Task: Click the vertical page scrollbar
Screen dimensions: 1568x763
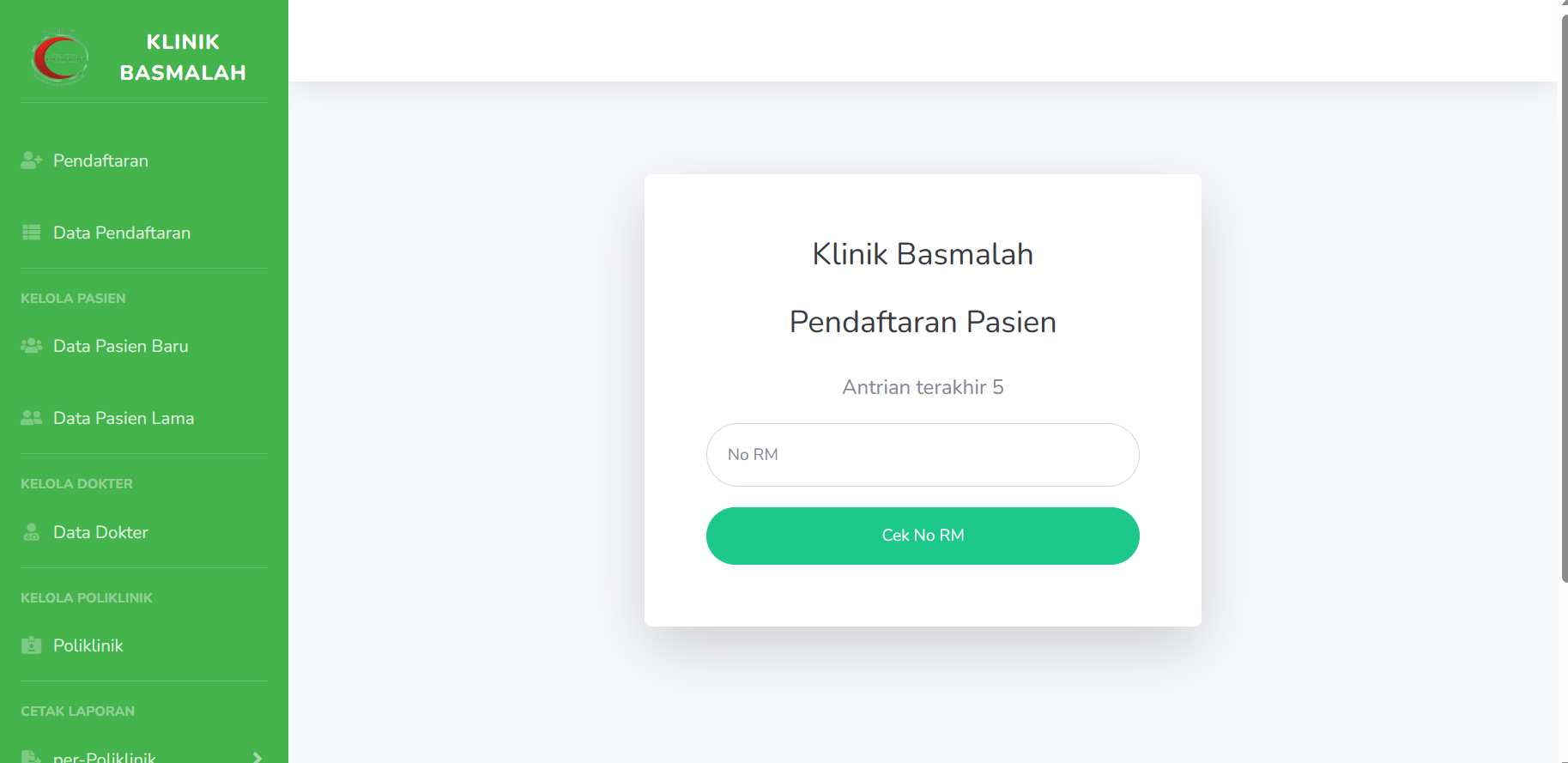Action: pos(1564,292)
